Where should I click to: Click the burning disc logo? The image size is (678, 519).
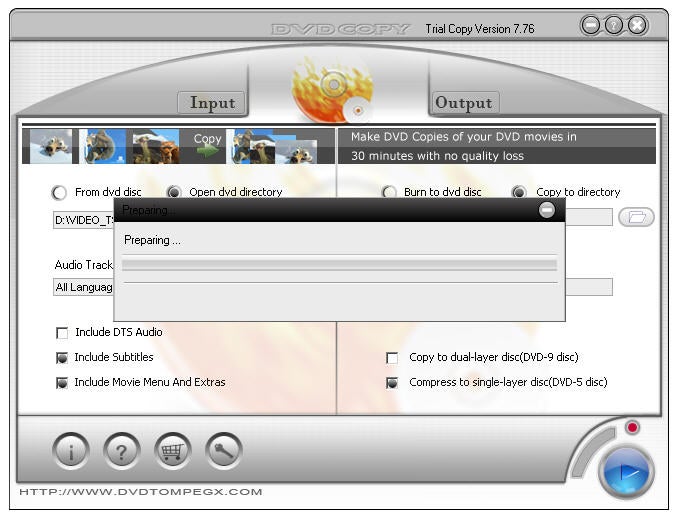pos(332,90)
